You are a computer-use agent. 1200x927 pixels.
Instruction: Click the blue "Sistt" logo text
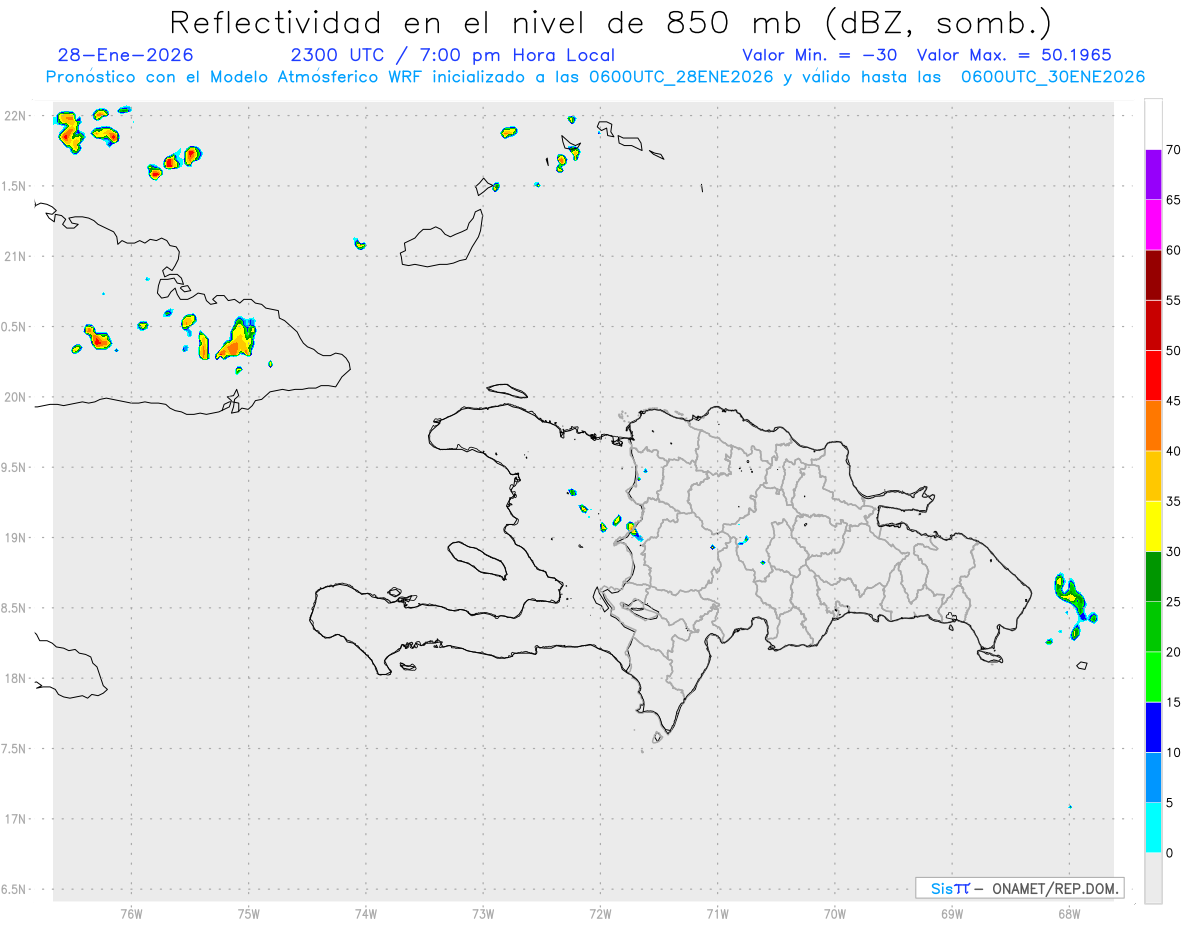tap(950, 888)
